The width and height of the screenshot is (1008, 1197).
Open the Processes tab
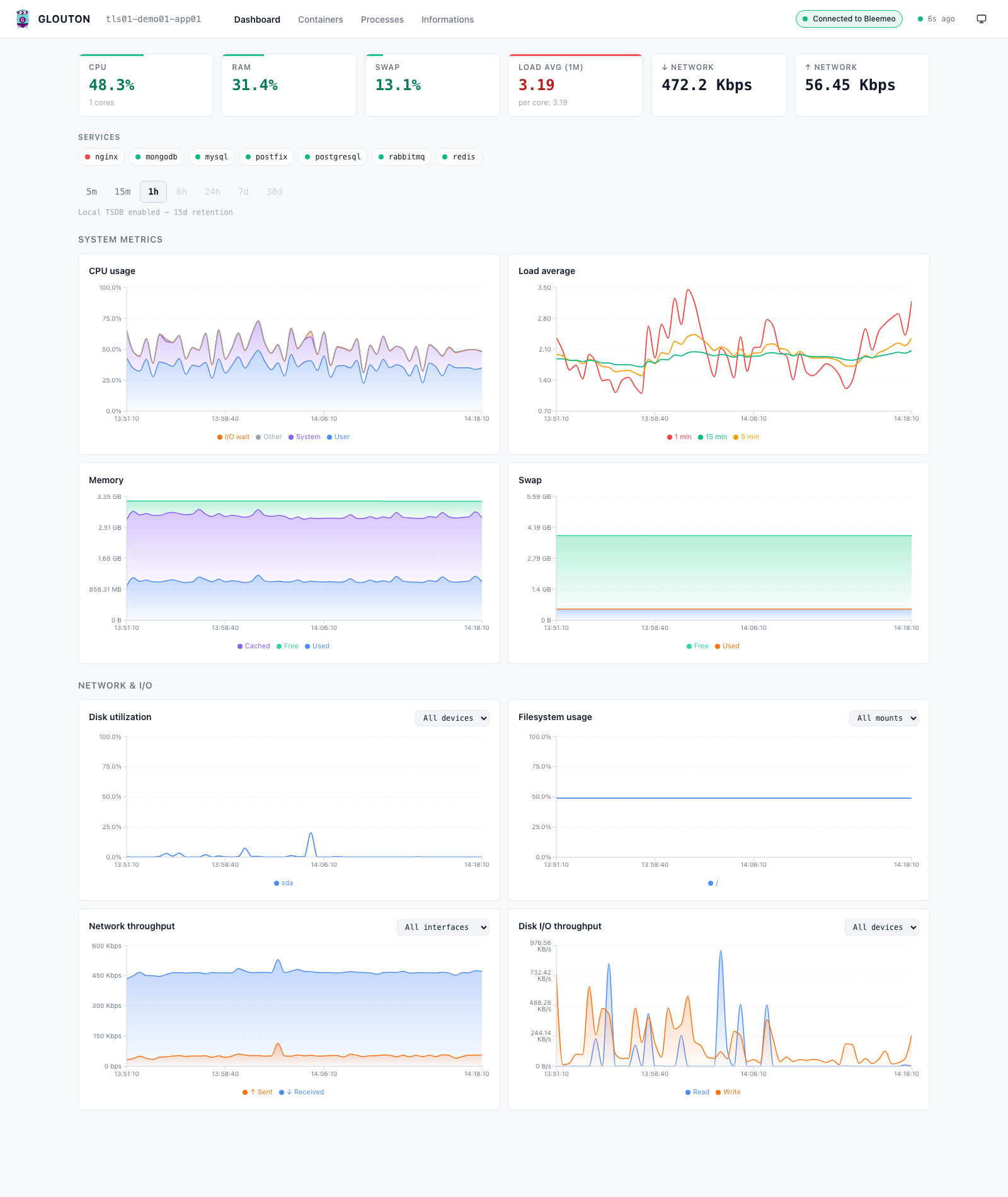point(382,20)
